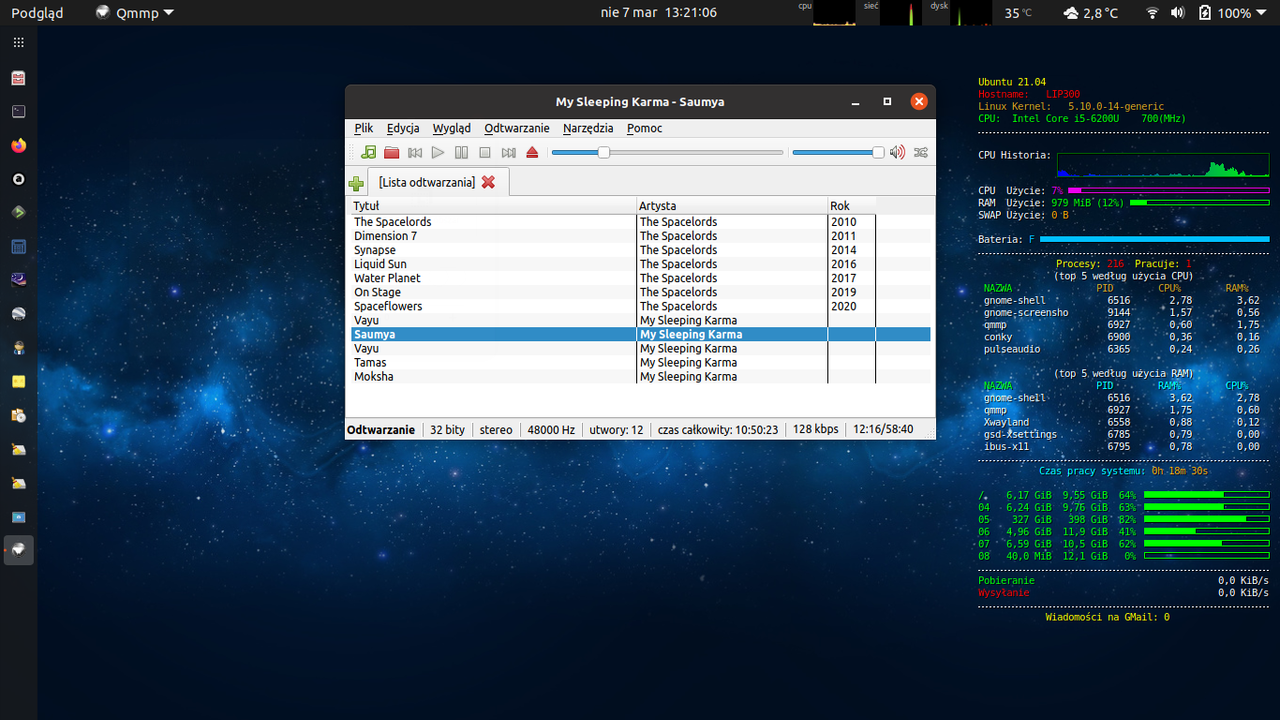Click the track seek slider
Viewport: 1280px width, 720px height.
click(667, 152)
